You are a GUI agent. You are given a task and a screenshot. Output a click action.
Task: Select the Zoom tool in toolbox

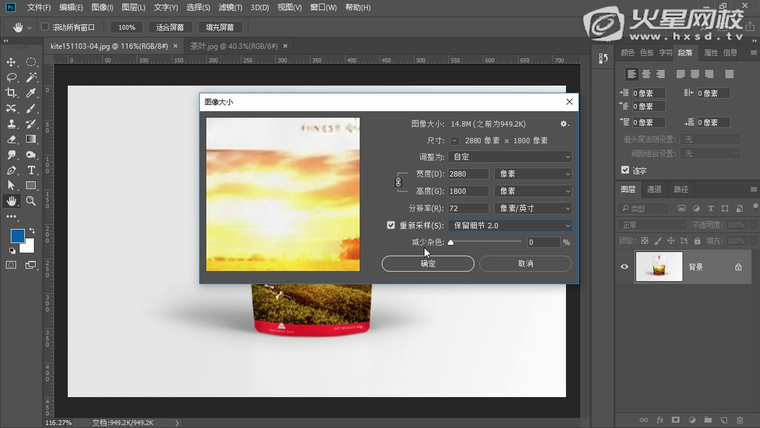pyautogui.click(x=31, y=200)
